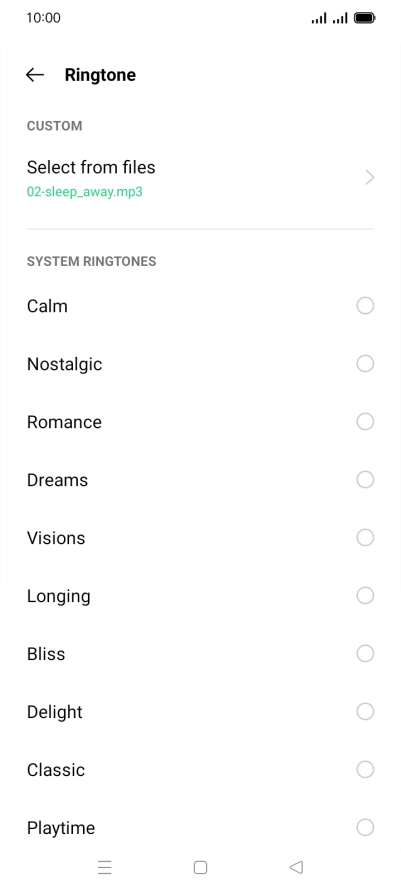Select the Nostalgic ringtone radio button
The image size is (401, 892).
365,364
